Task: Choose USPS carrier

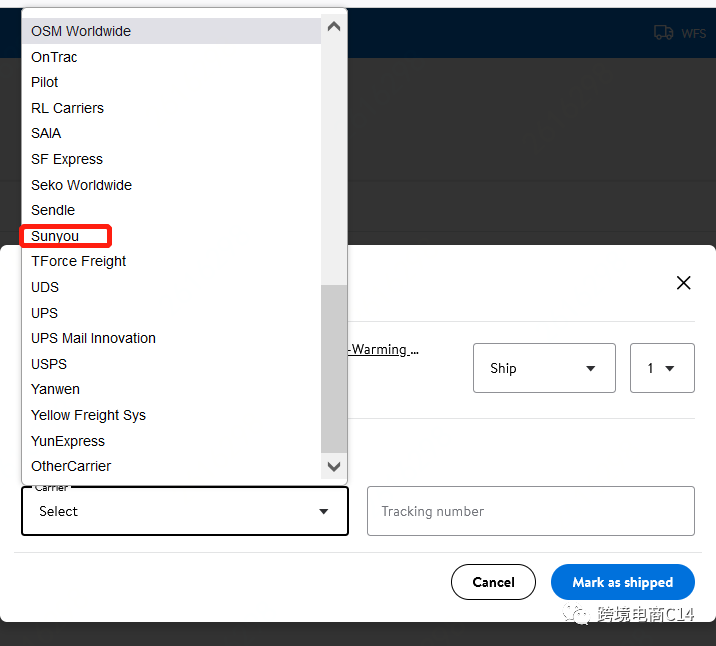Action: [171, 364]
